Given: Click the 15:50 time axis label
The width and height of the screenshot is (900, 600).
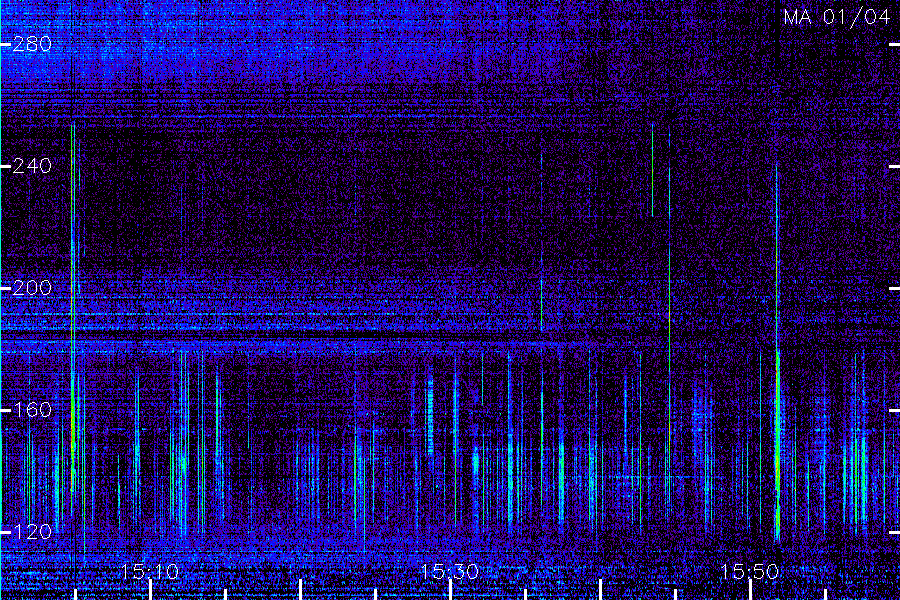Looking at the screenshot, I should coord(750,571).
